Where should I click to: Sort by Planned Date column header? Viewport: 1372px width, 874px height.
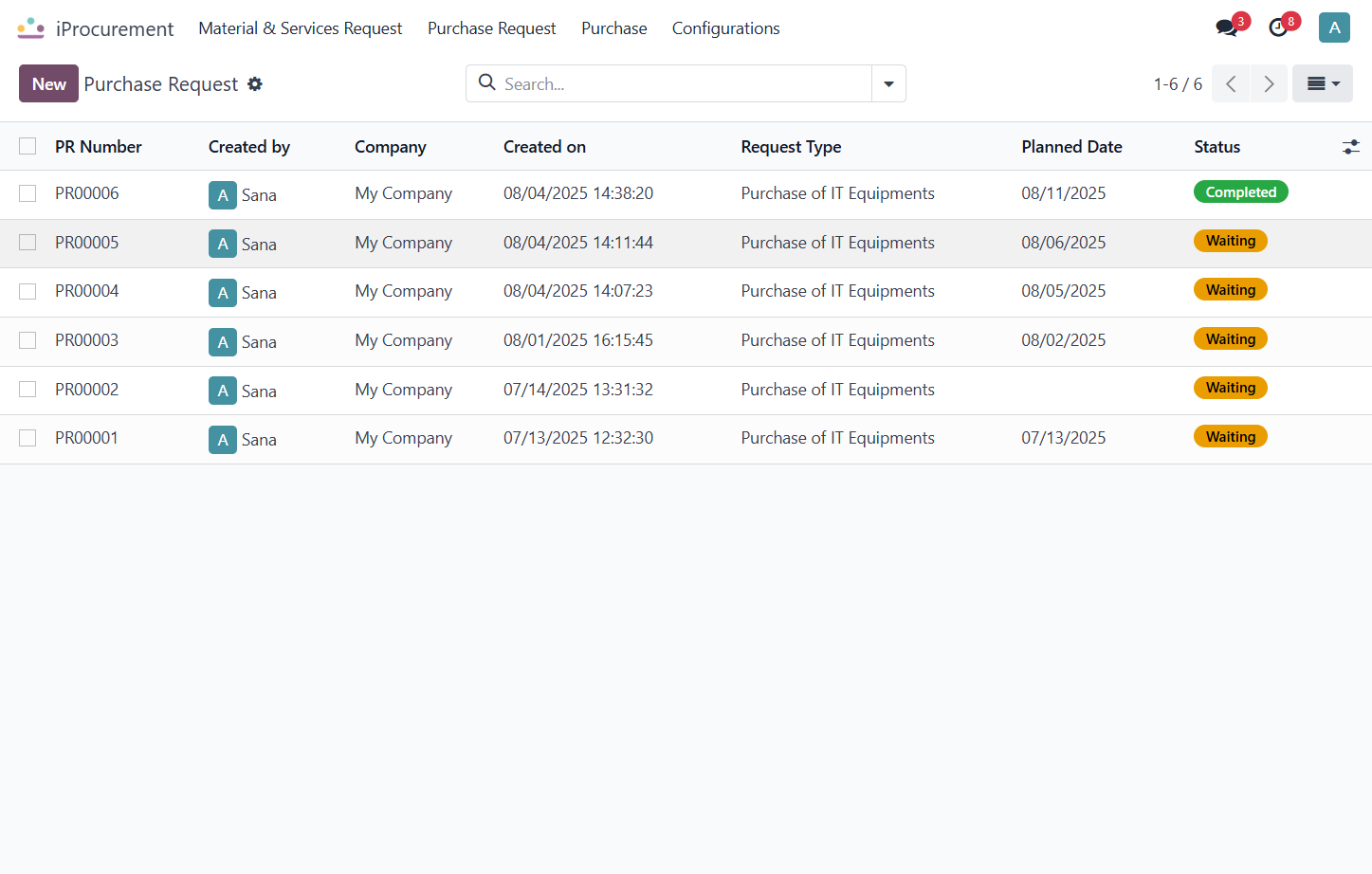(1071, 147)
